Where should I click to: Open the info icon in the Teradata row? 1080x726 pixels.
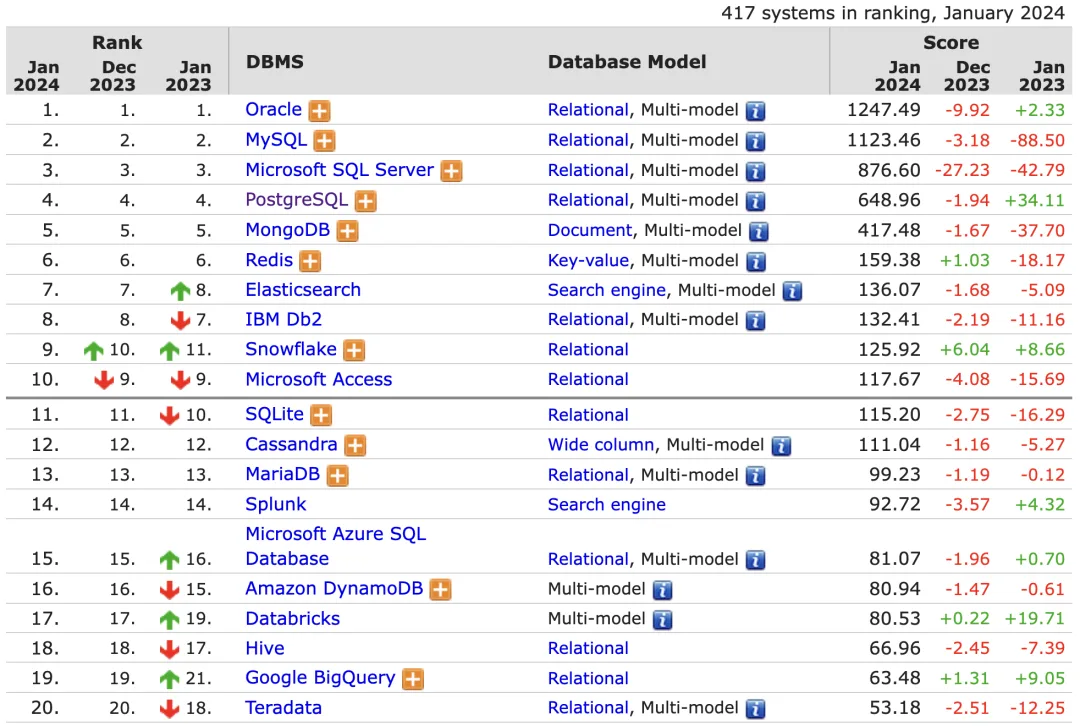(756, 709)
